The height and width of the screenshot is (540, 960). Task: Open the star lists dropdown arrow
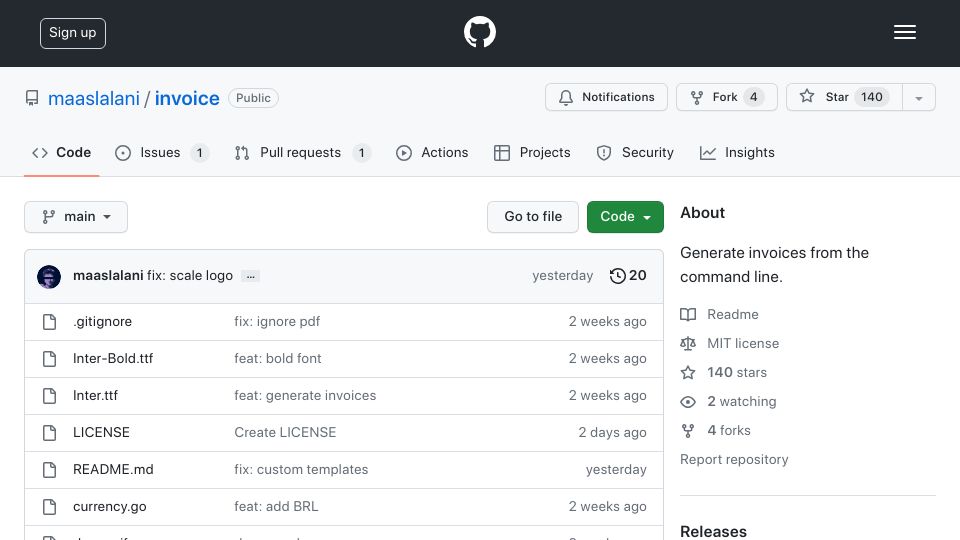point(919,97)
